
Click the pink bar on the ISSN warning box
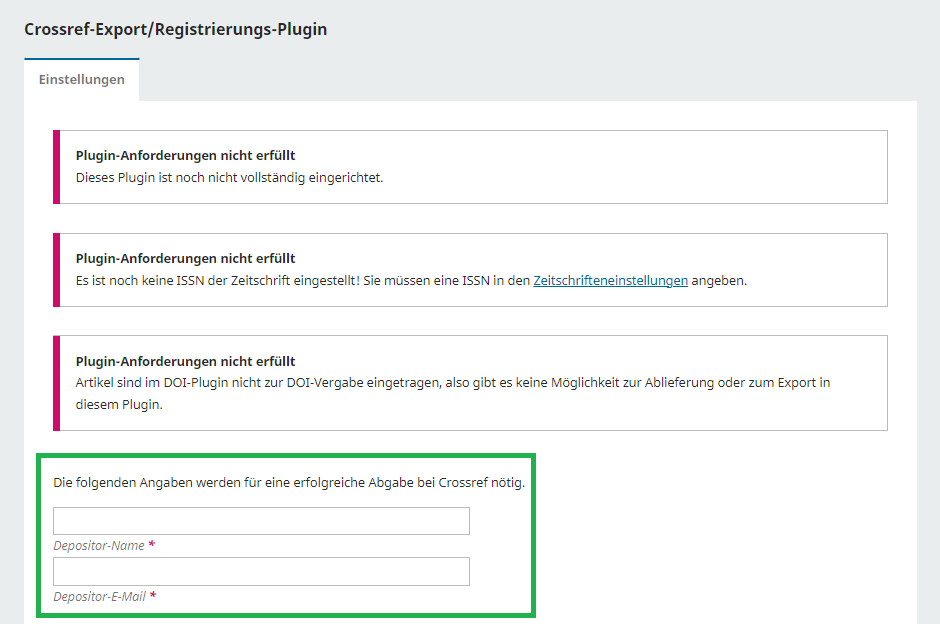(x=56, y=270)
